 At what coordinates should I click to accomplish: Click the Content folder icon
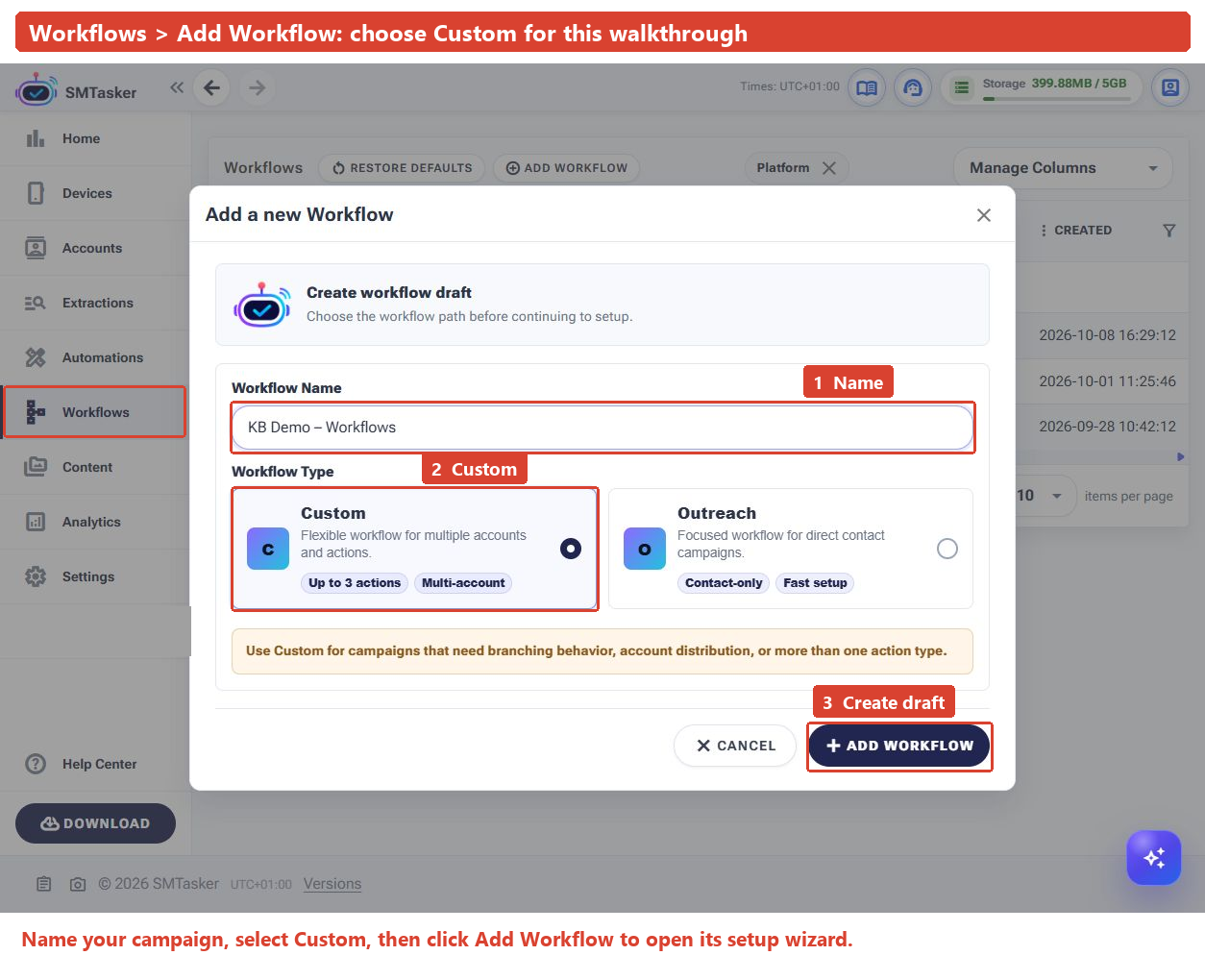pyautogui.click(x=36, y=467)
